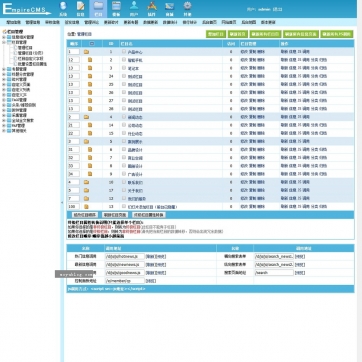Click the file icon in the ID 6 row
Viewport: 362px width, 362px height.
90,149
